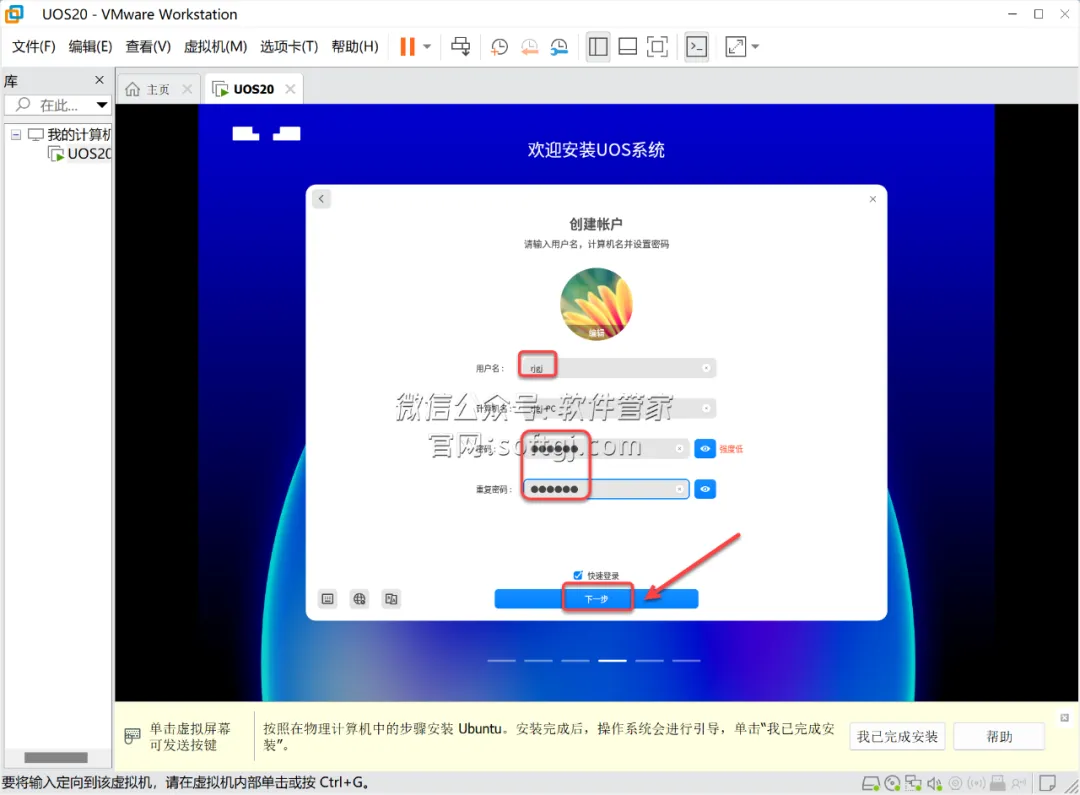Click the network adapter status icon
This screenshot has width=1080, height=795.
(913, 783)
